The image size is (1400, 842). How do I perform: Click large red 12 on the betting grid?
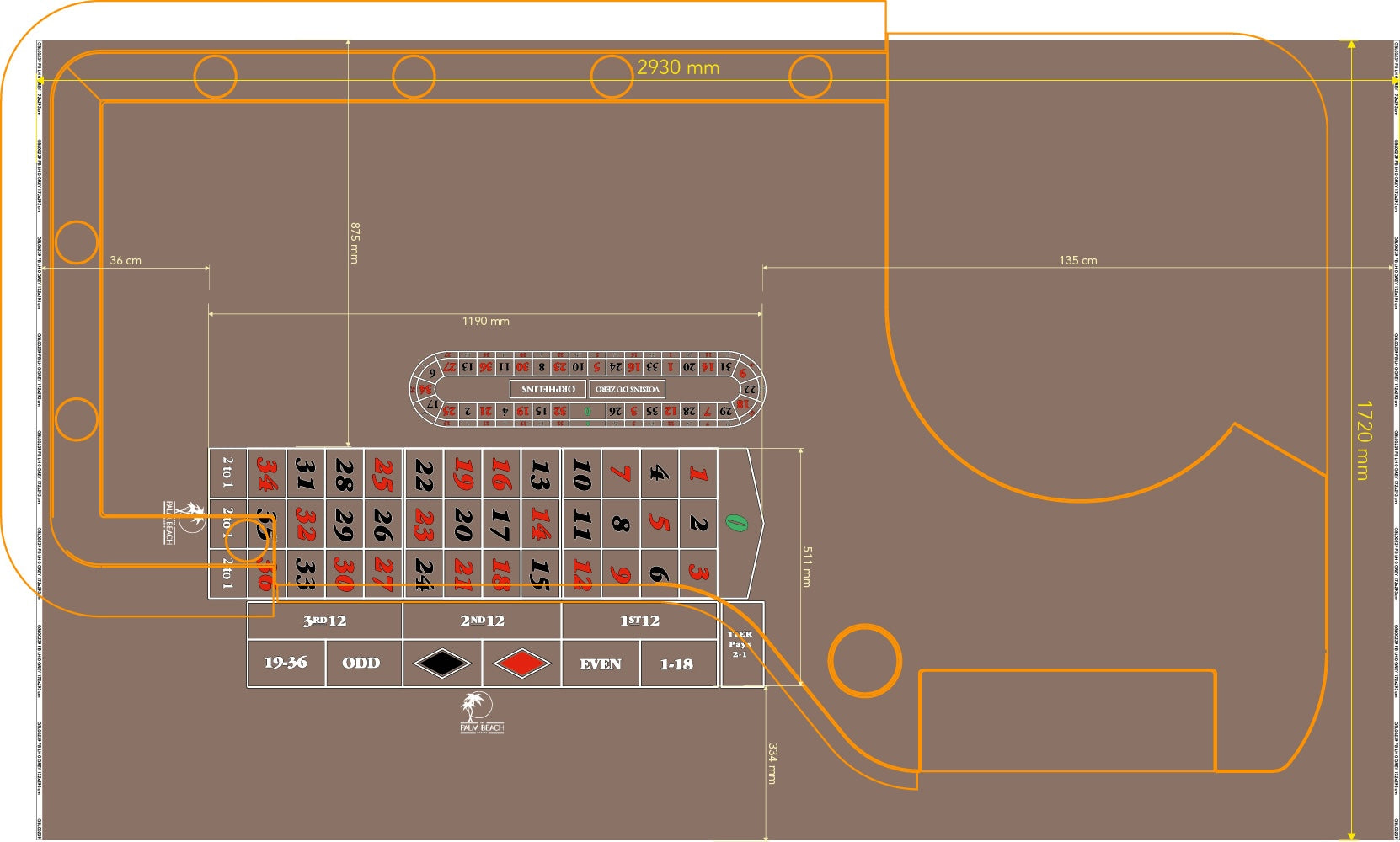(581, 573)
